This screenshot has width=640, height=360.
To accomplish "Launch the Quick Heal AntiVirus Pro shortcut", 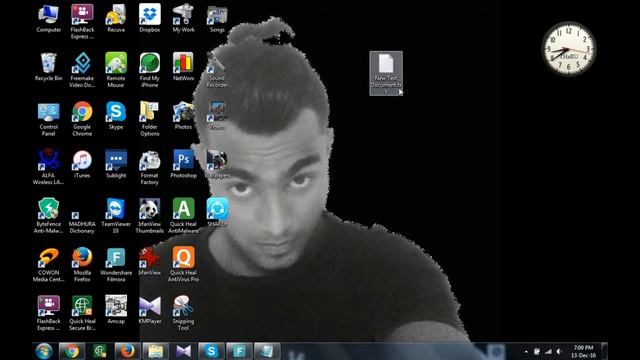I will pyautogui.click(x=183, y=264).
